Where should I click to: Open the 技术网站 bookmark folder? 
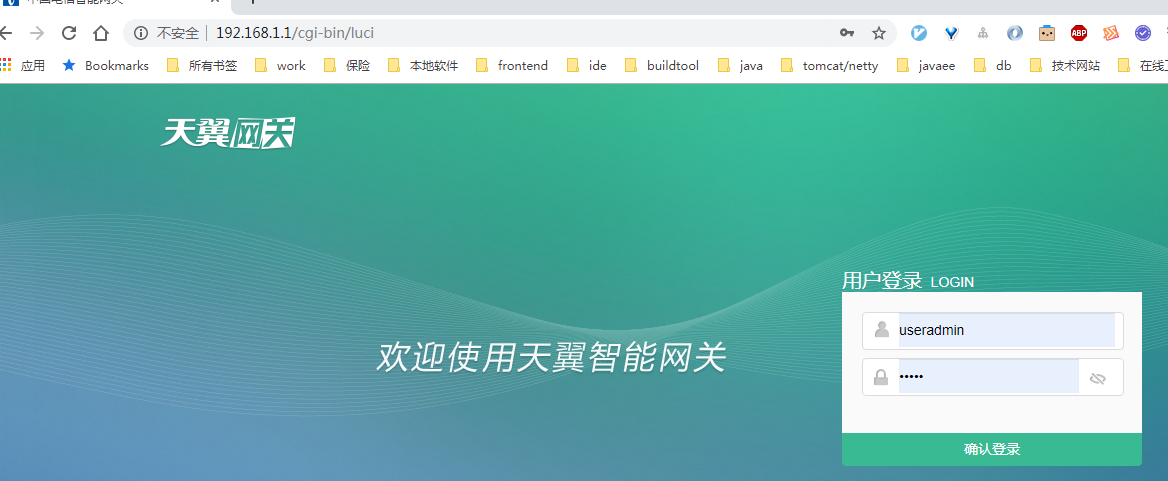coord(1065,66)
